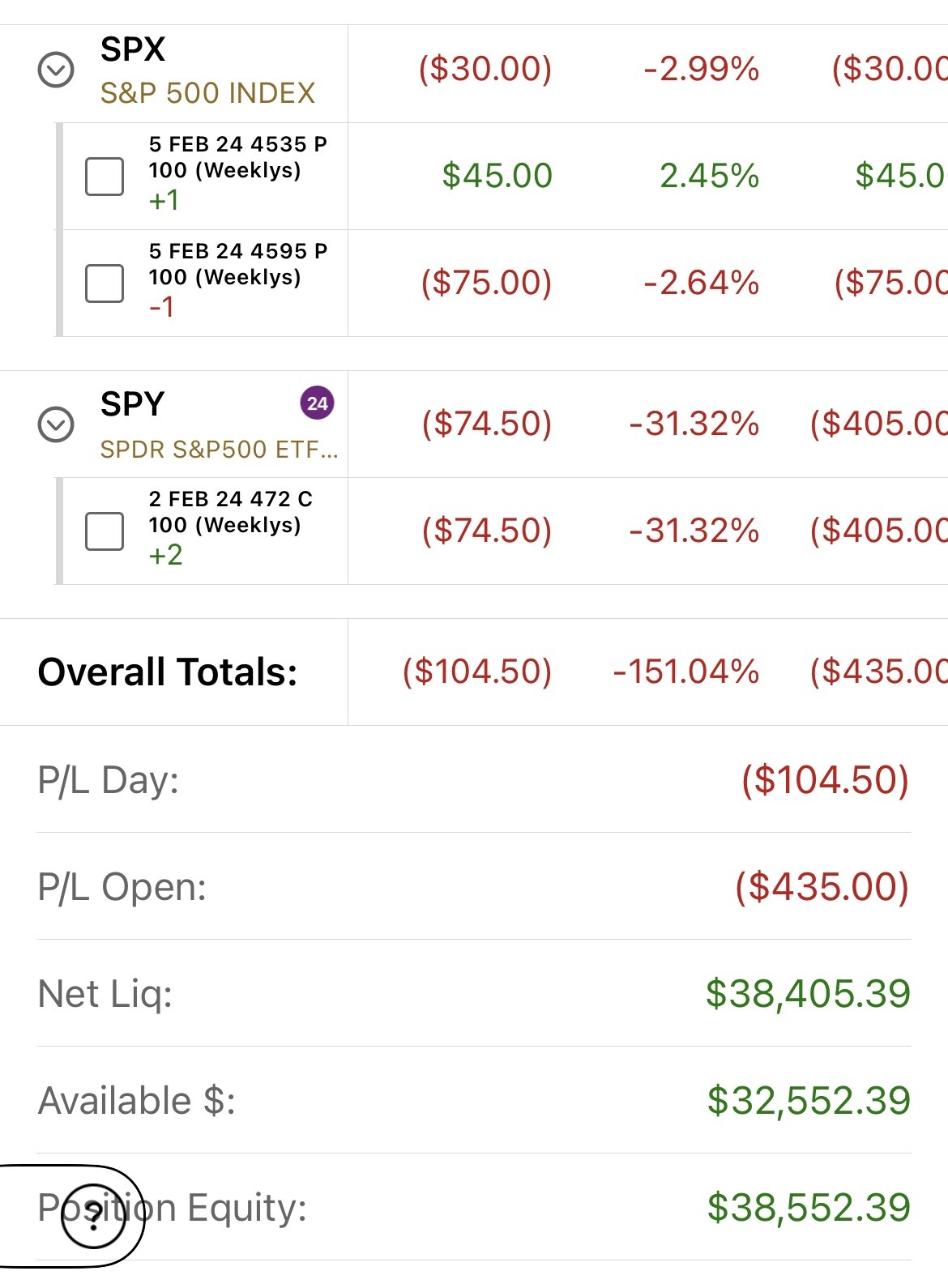Tap the purple 24 badge on SPY

point(318,403)
